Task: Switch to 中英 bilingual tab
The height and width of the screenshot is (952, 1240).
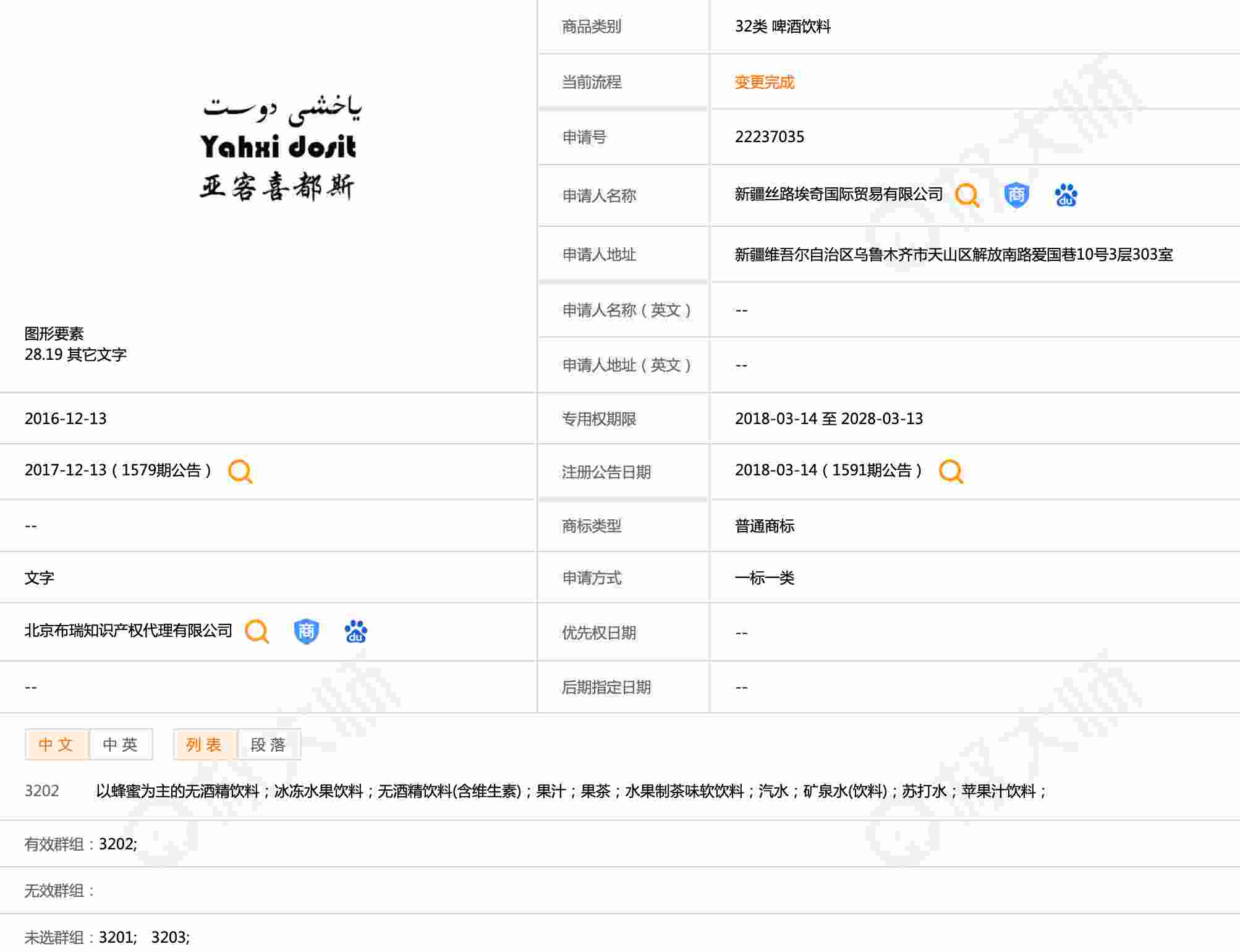Action: 121,744
